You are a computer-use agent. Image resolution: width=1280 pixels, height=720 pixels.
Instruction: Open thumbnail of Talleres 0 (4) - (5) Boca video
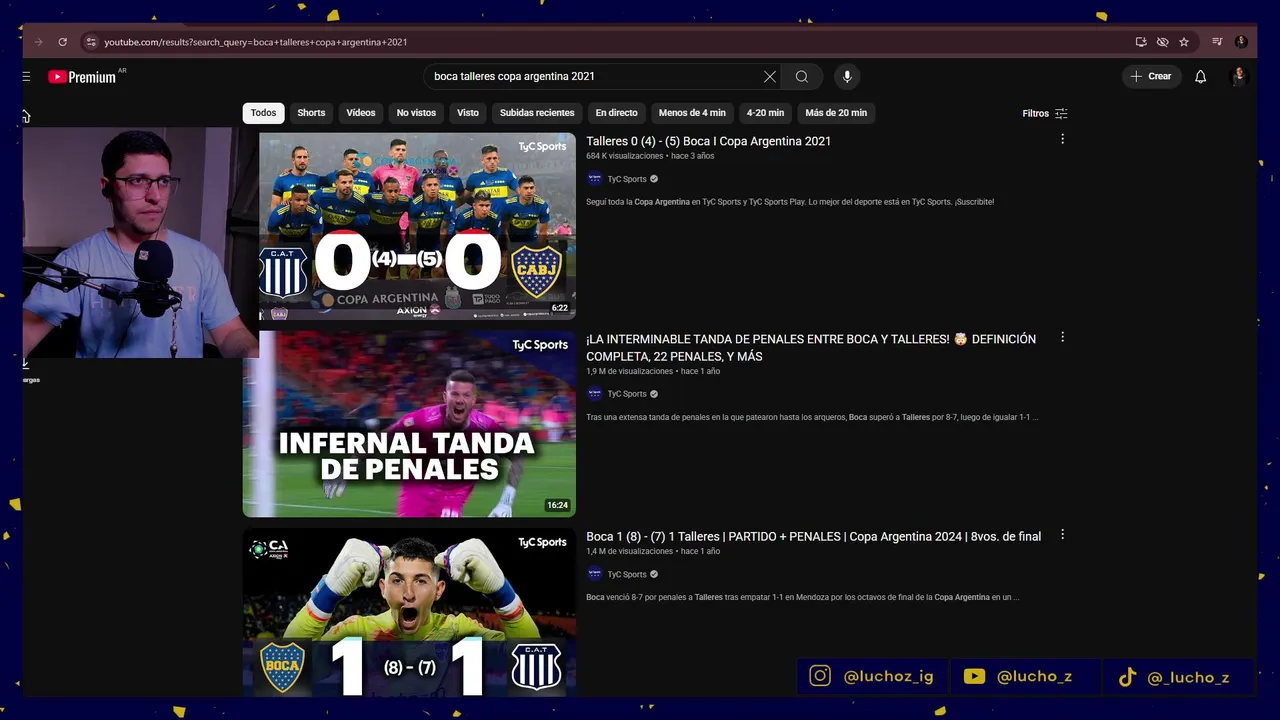(x=417, y=226)
